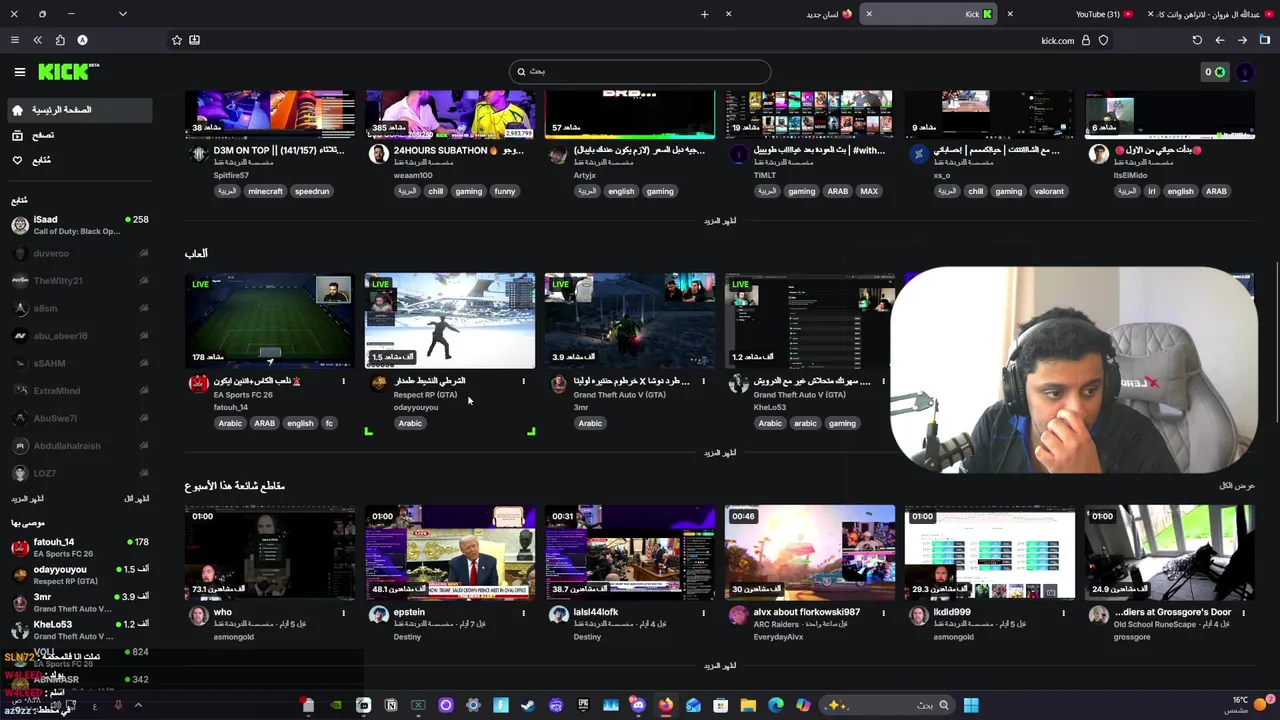Open Discord from the taskbar
This screenshot has height=720, width=1280.
[638, 705]
